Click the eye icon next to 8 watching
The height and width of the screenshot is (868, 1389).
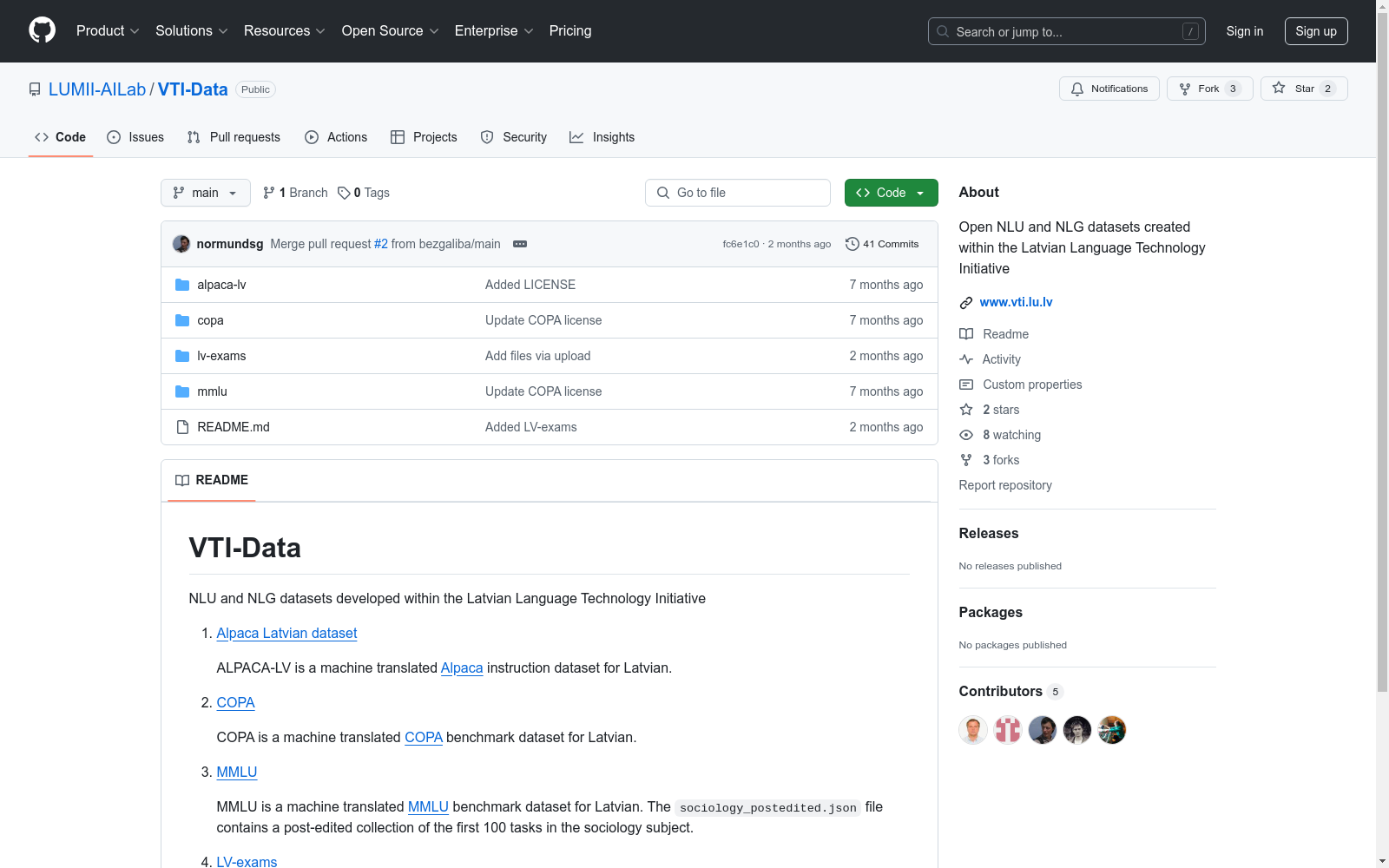966,435
